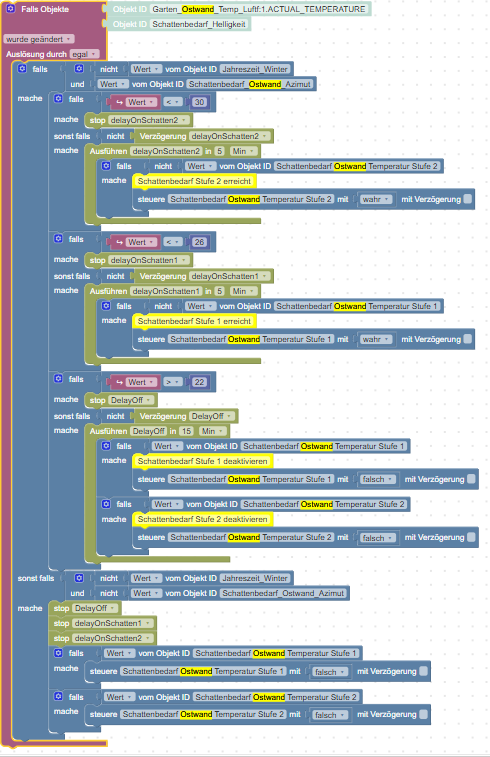Image resolution: width=490 pixels, height=757 pixels.
Task: Open gear on falls block comparing Wert < 26
Action: coord(58,238)
